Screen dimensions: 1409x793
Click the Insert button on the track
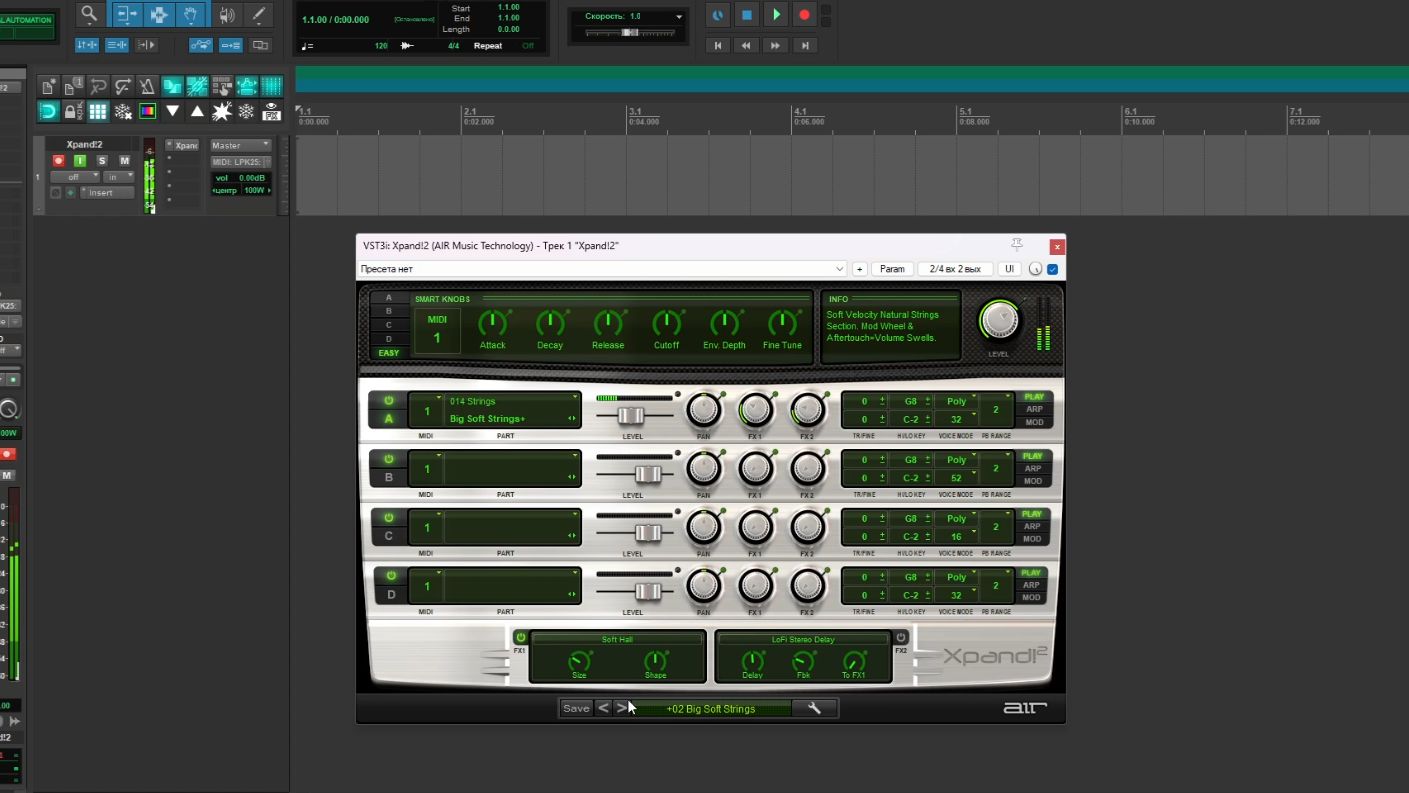[x=106, y=193]
